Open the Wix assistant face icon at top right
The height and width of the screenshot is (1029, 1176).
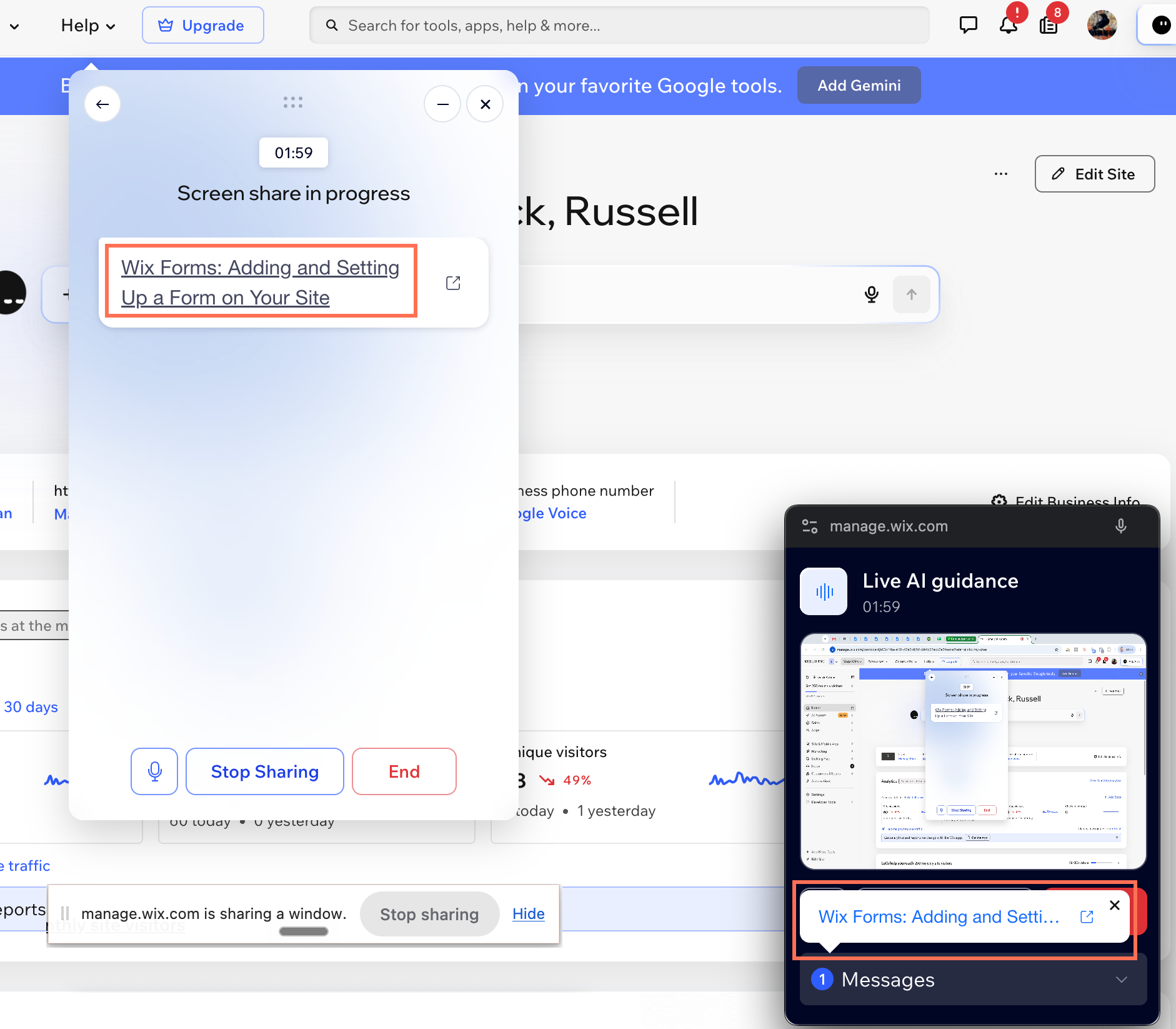coord(1161,25)
